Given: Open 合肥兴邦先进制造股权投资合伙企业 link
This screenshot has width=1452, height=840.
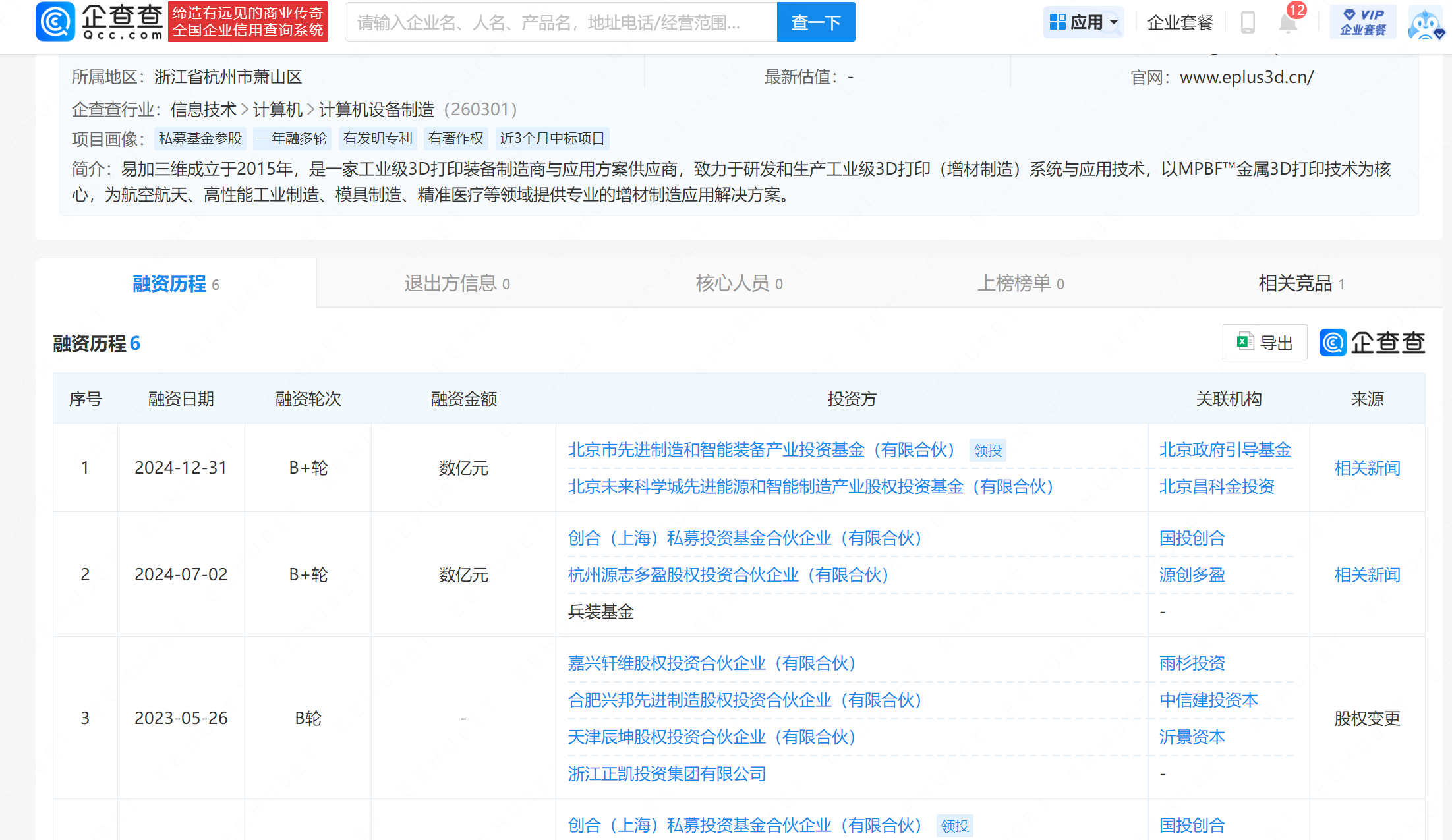Looking at the screenshot, I should [x=745, y=700].
